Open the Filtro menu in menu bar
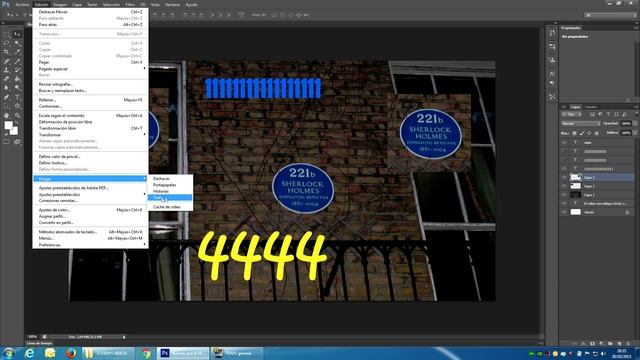Viewport: 640px width, 360px height. click(x=130, y=4)
